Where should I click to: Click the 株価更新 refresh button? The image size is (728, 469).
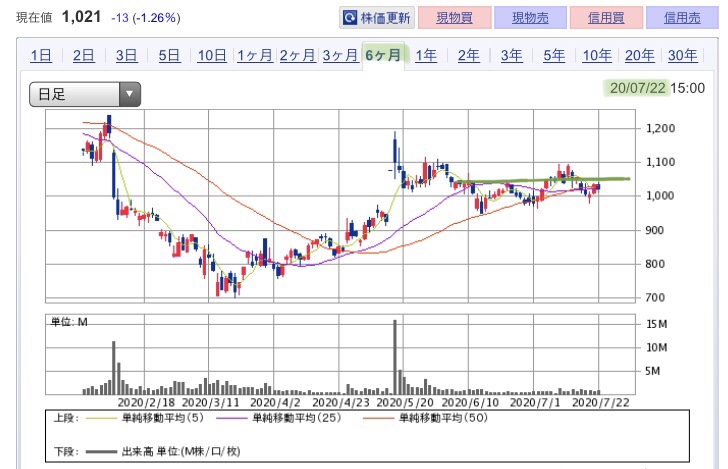[x=377, y=18]
